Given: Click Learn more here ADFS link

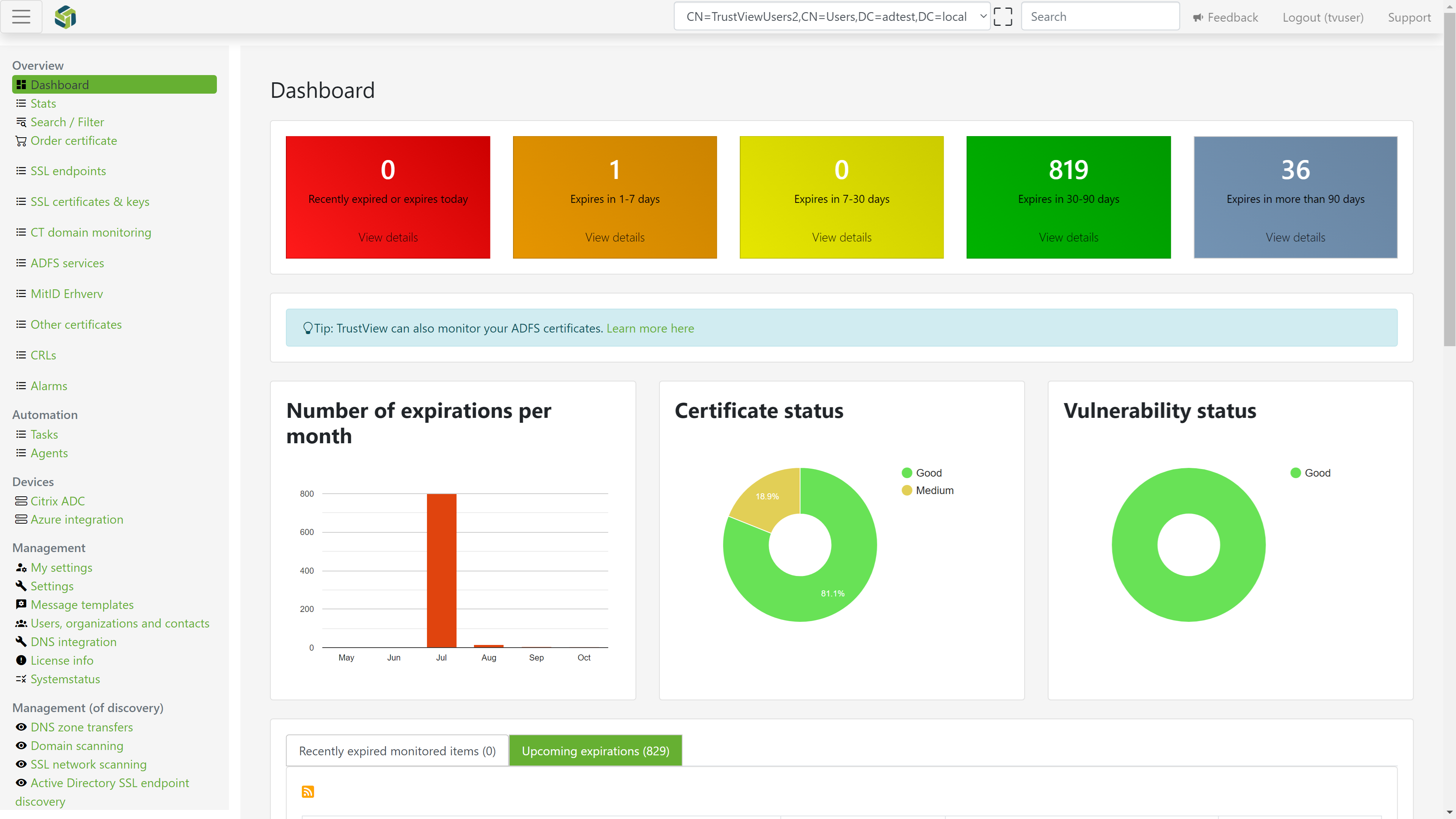Looking at the screenshot, I should coord(650,328).
